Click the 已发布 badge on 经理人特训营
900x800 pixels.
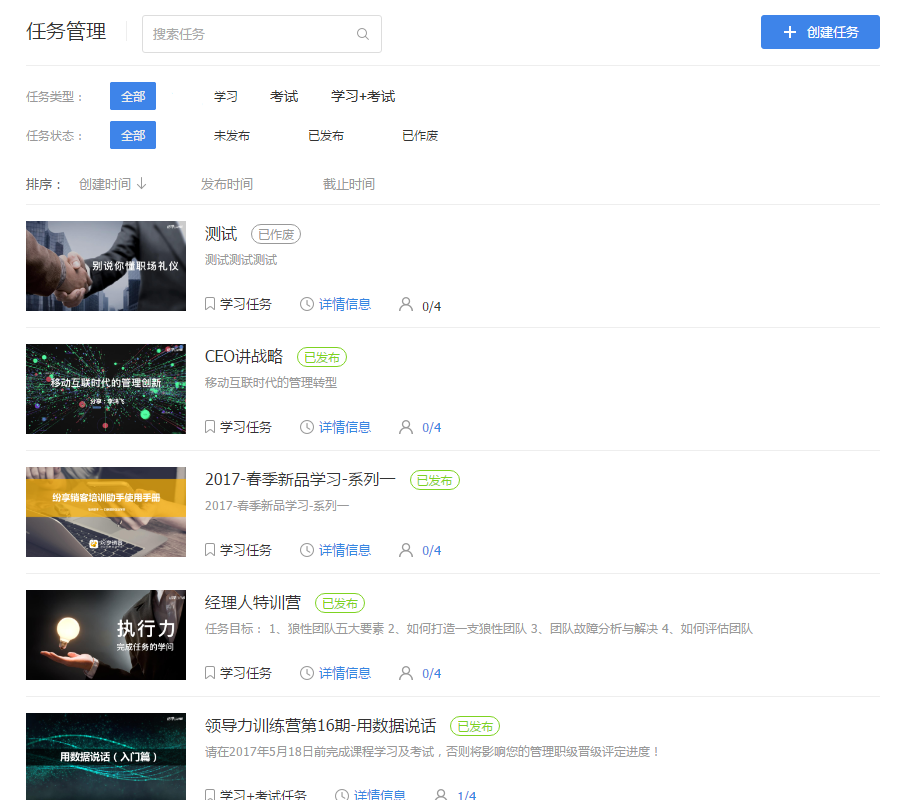(x=340, y=603)
